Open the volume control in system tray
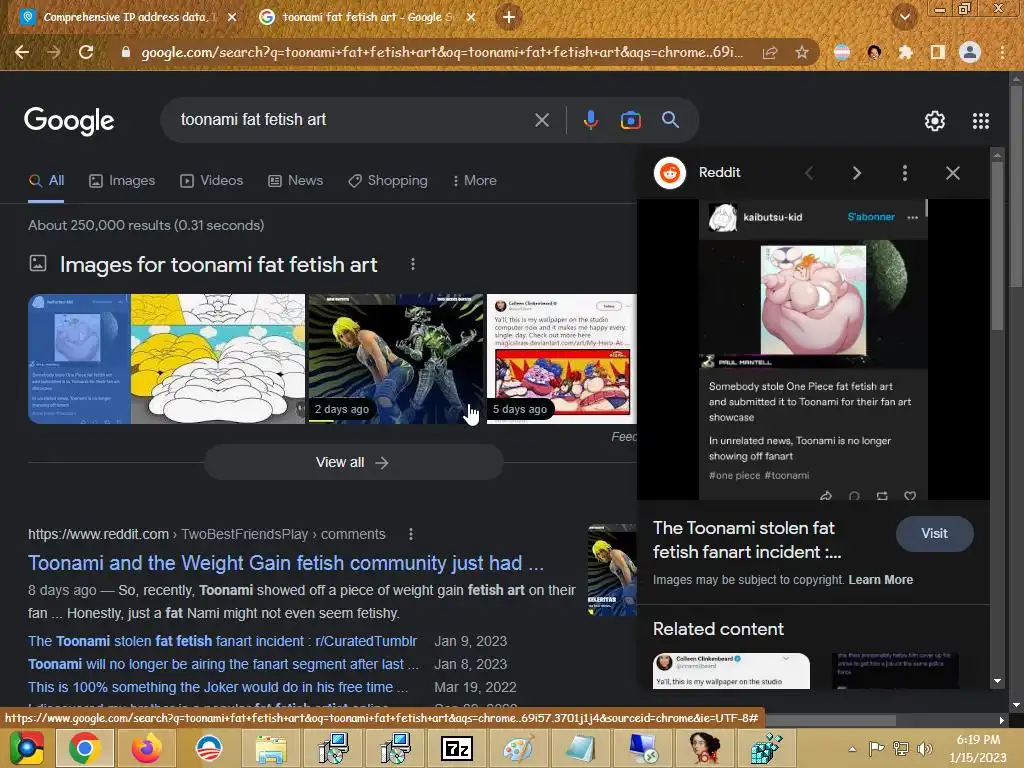 (924, 749)
